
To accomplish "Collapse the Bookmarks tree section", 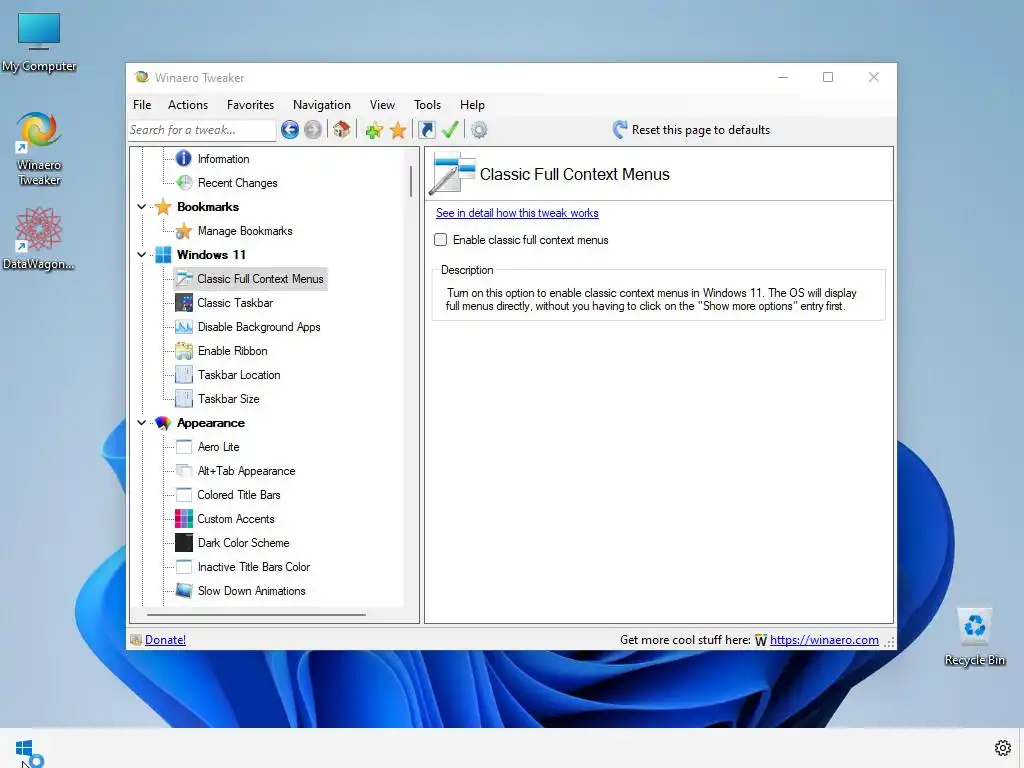I will (142, 206).
